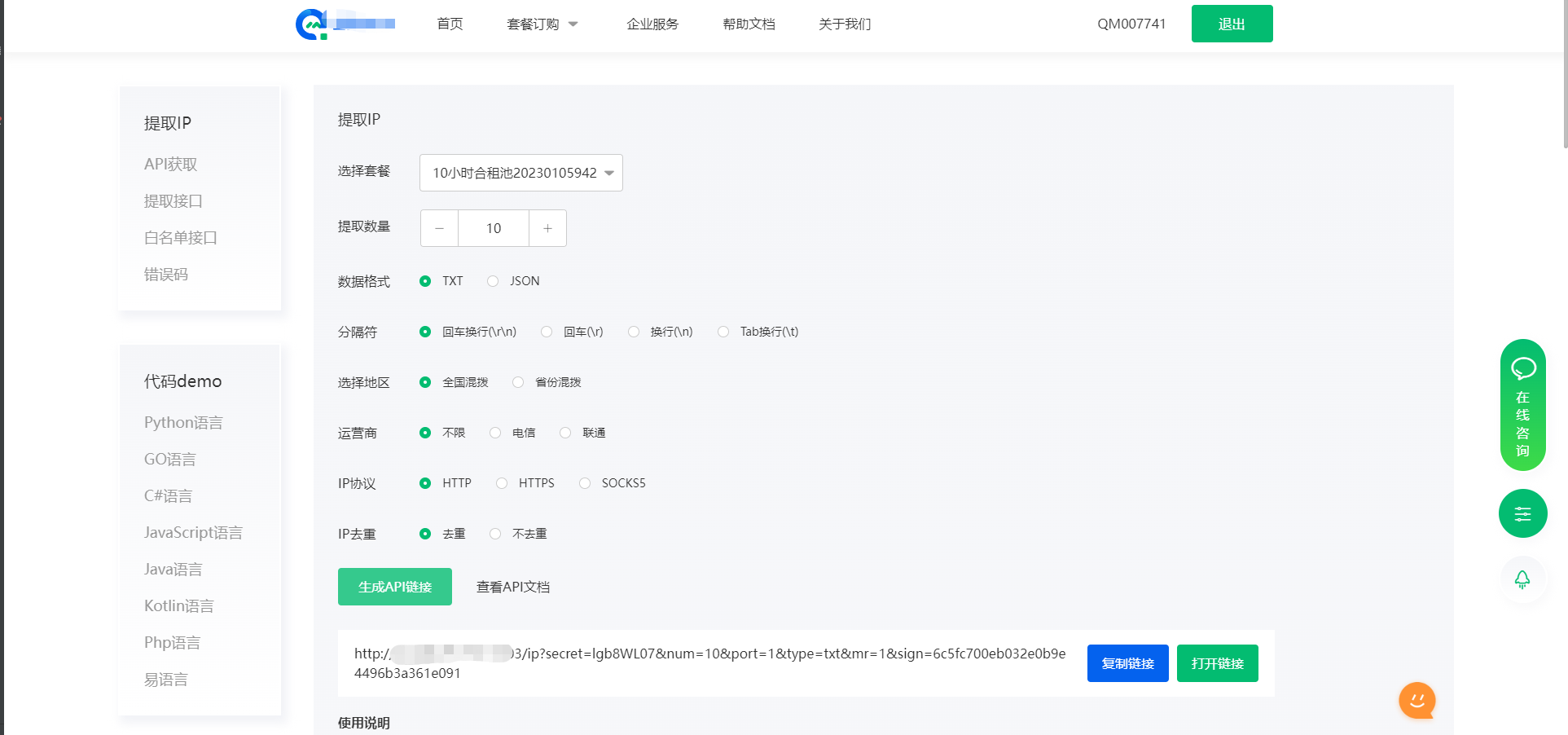This screenshot has height=735, width=1568.
Task: Choose 回车换行(\r\n) separator
Action: coord(468,332)
